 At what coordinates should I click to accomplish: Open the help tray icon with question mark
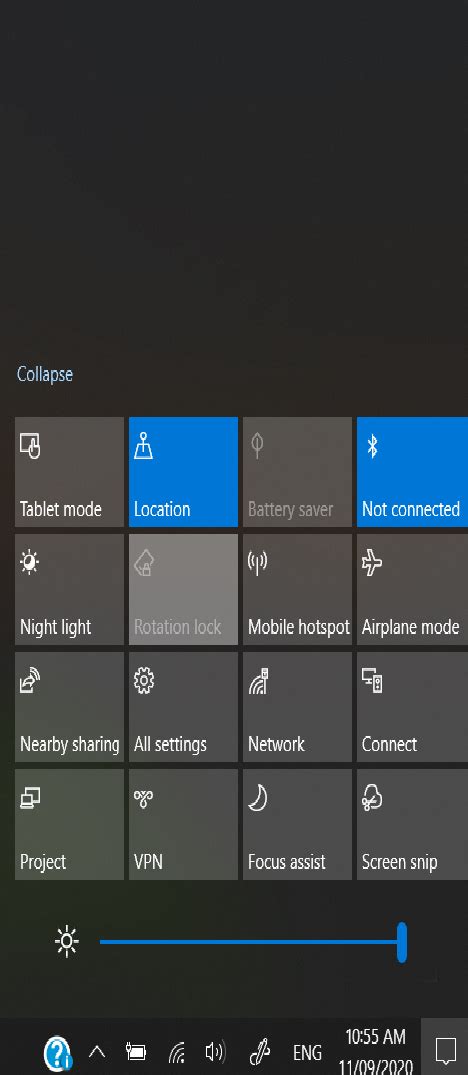(x=58, y=1052)
